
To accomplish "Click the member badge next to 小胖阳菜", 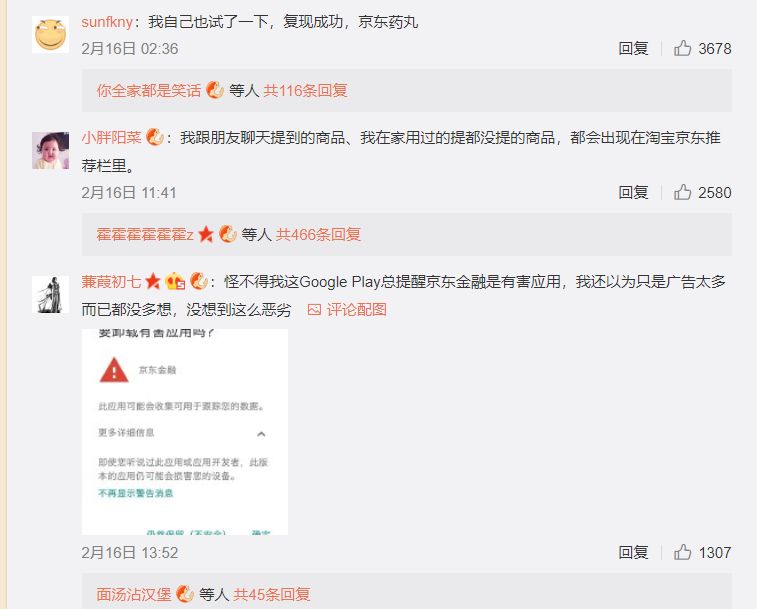I will coord(155,137).
